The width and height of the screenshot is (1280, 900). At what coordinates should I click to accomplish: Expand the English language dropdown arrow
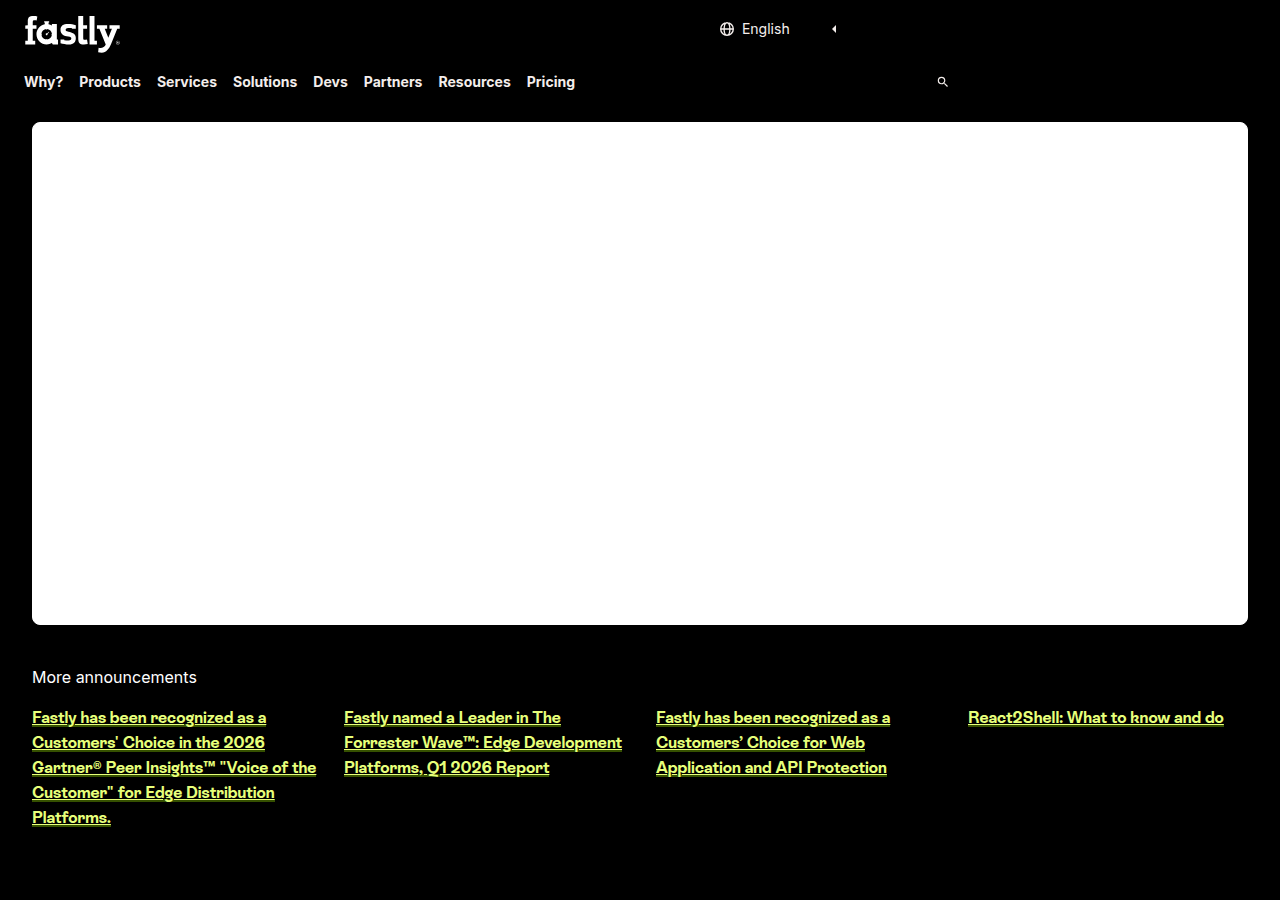click(834, 29)
